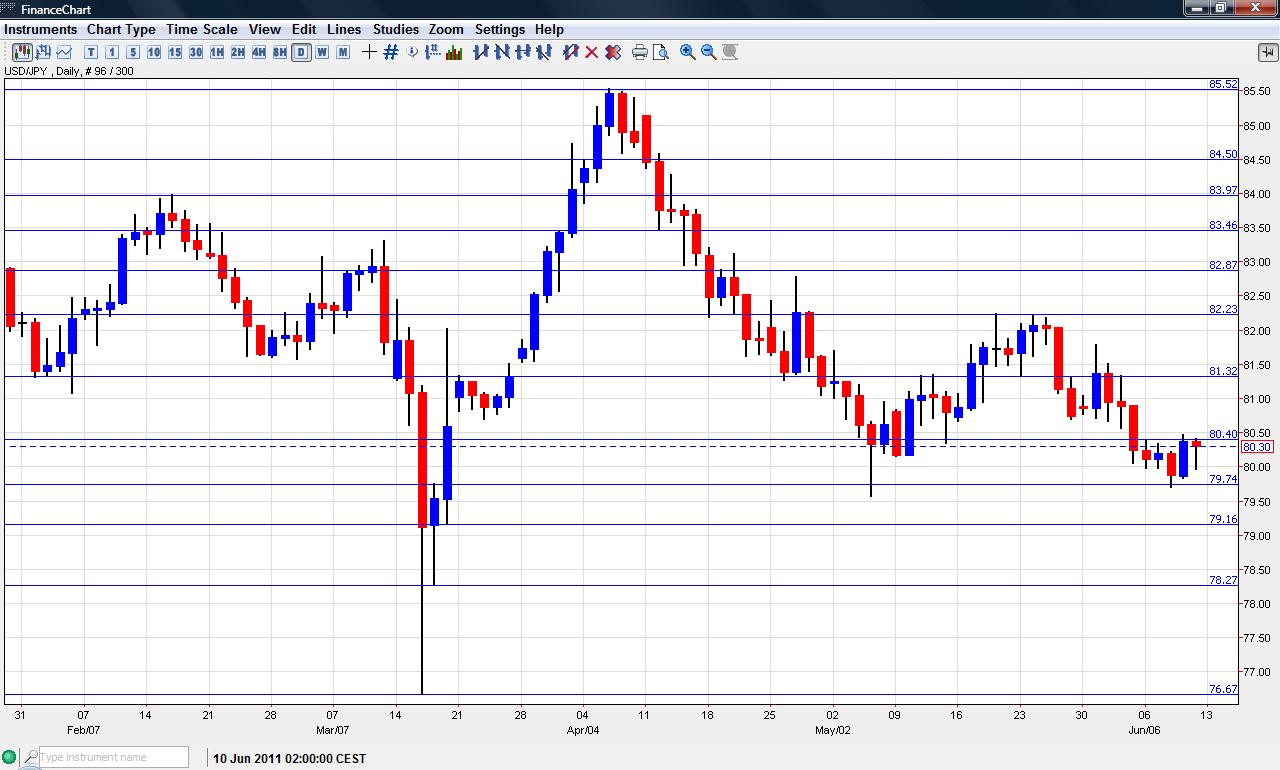Select the first trend line drawing tool
Viewport: 1280px width, 770px height.
coord(481,52)
